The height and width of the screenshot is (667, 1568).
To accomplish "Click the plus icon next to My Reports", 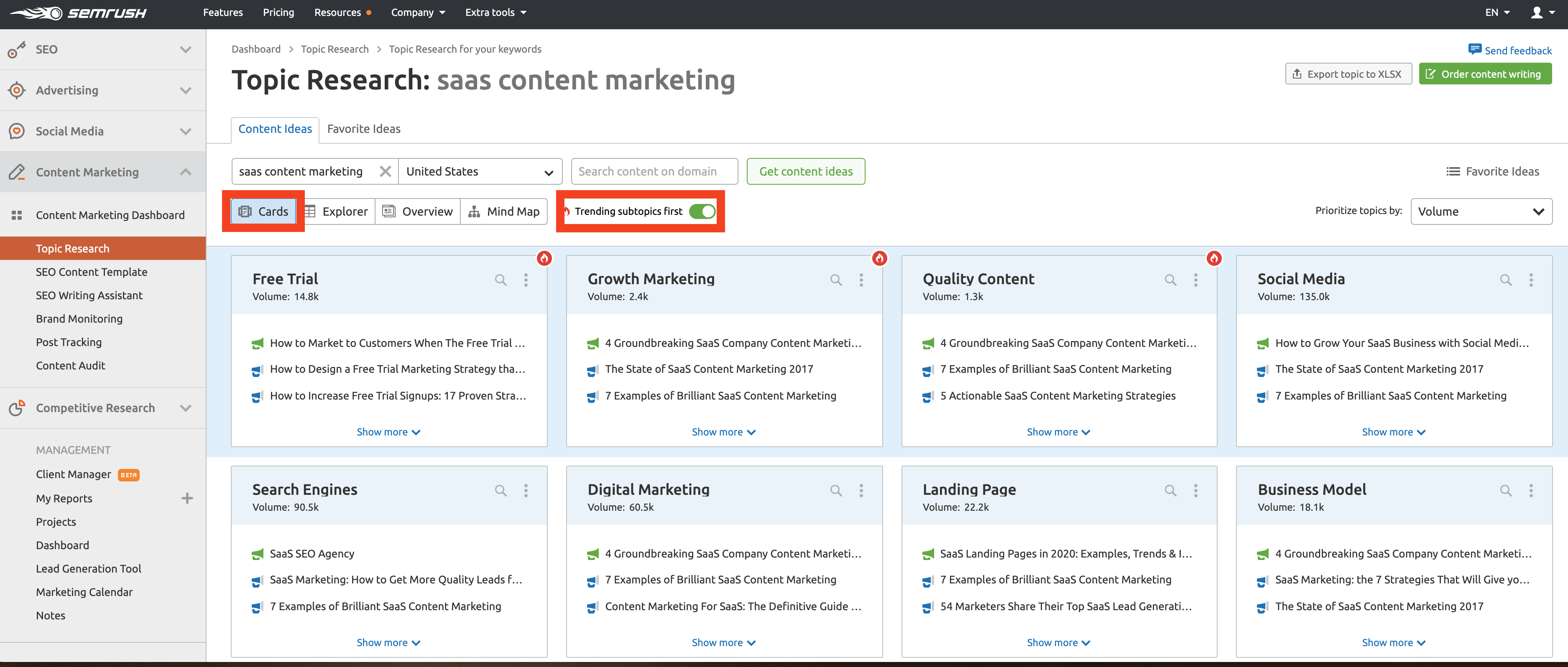I will tap(187, 499).
